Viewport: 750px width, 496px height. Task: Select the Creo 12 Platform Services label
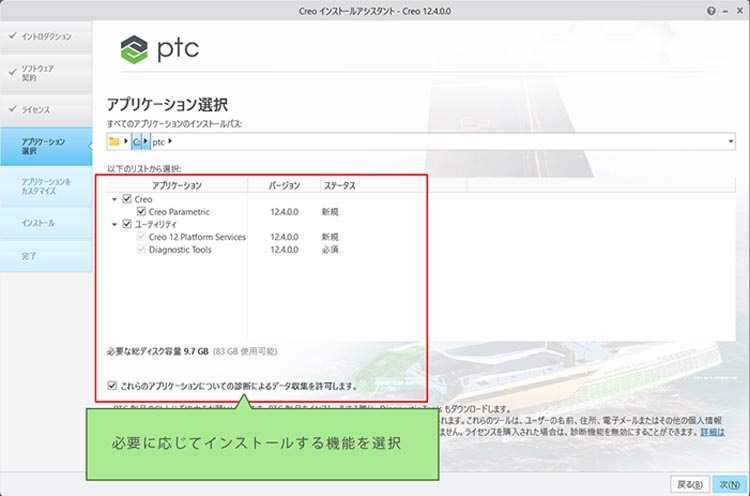tap(197, 237)
